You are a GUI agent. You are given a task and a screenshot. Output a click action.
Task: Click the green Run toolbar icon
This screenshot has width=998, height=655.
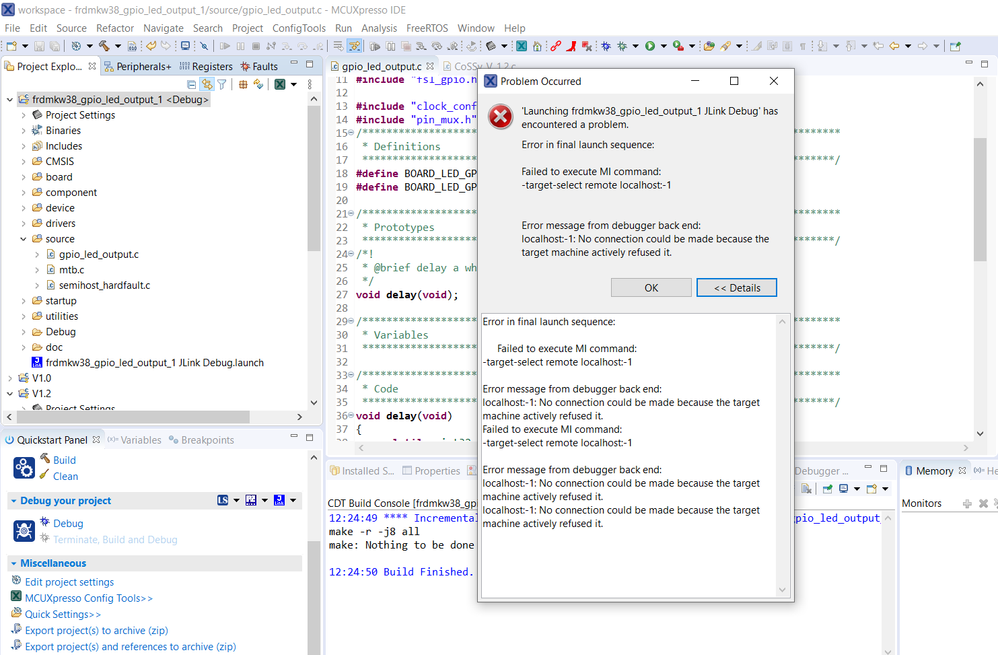point(650,46)
